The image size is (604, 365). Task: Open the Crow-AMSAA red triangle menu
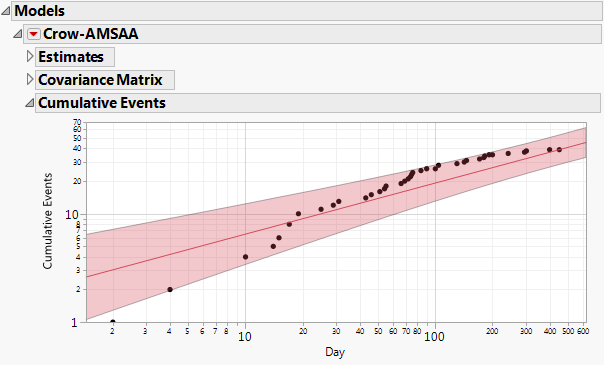coord(34,34)
